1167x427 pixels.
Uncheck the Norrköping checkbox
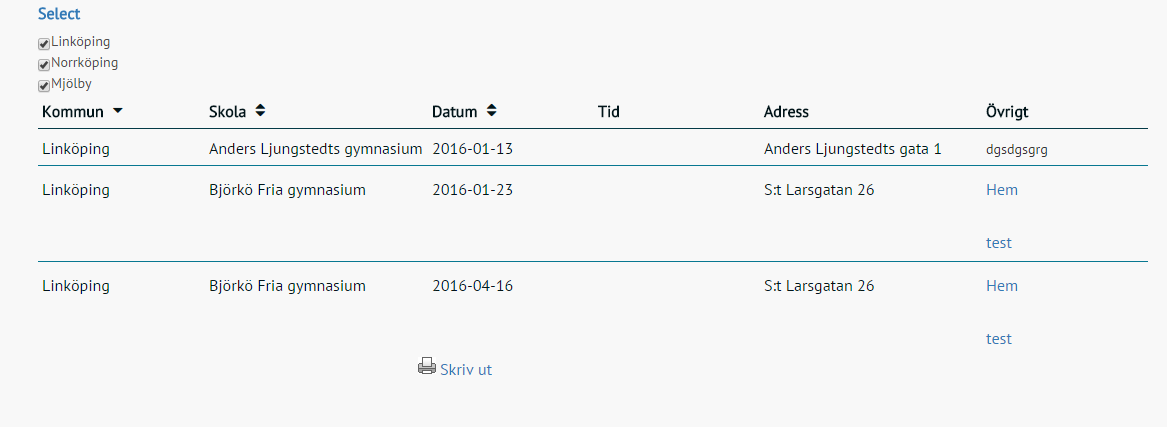[44, 65]
